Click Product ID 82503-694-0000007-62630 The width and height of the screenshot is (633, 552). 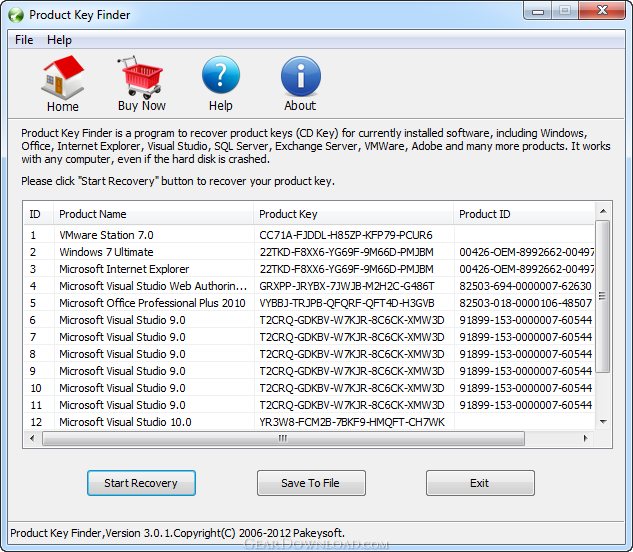(525, 286)
